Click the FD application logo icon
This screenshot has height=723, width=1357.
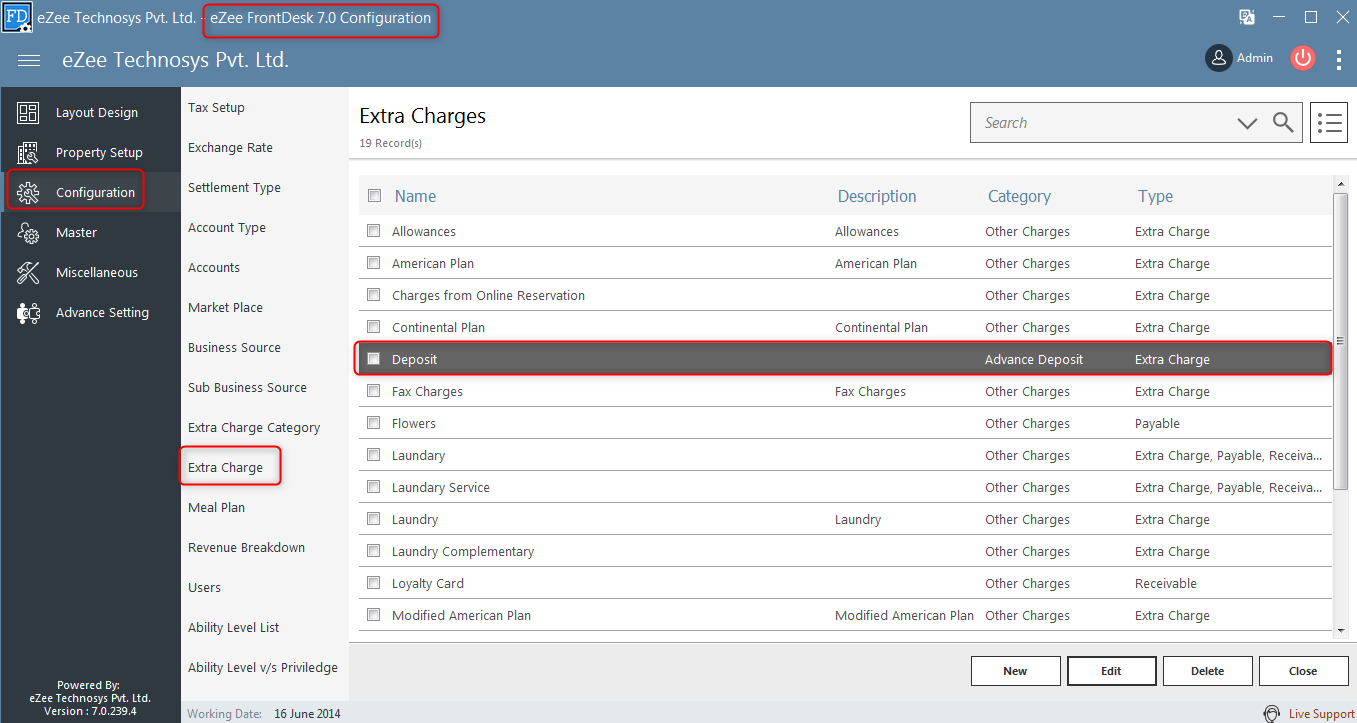pos(16,16)
